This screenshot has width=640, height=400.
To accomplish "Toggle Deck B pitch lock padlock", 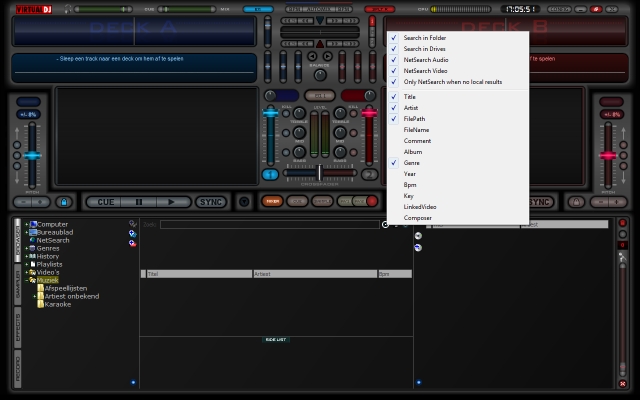I will 576,202.
